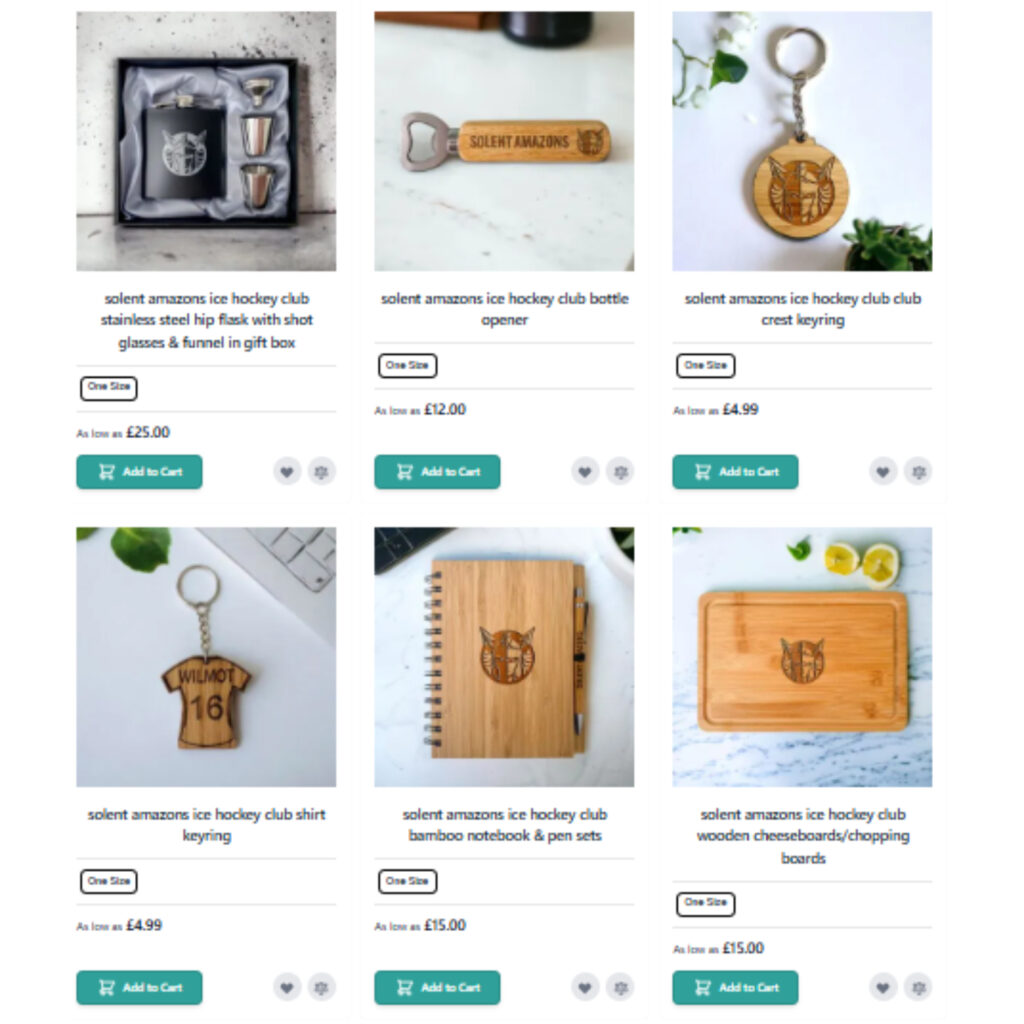
Task: Open the Wilmot 16 shirt keyring image
Action: point(206,657)
